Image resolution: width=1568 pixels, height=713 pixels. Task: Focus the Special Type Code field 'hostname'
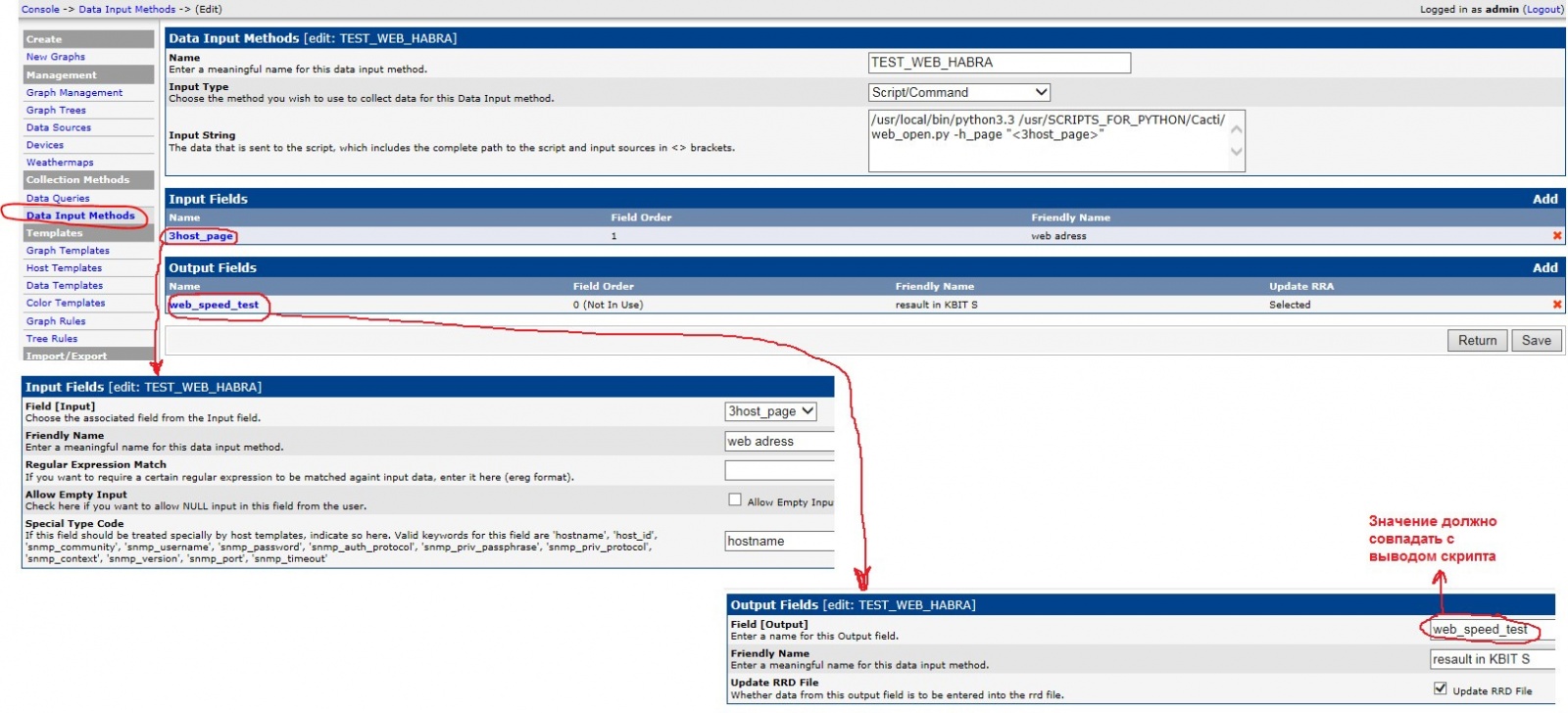pyautogui.click(x=779, y=541)
